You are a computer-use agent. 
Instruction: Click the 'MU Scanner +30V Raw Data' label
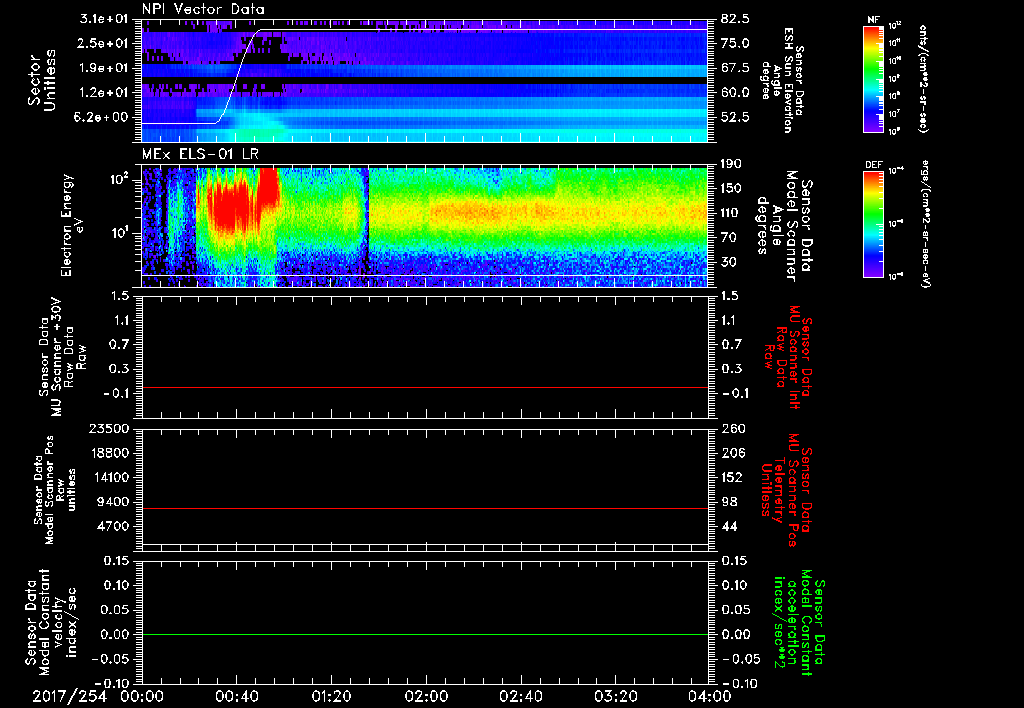pyautogui.click(x=63, y=357)
